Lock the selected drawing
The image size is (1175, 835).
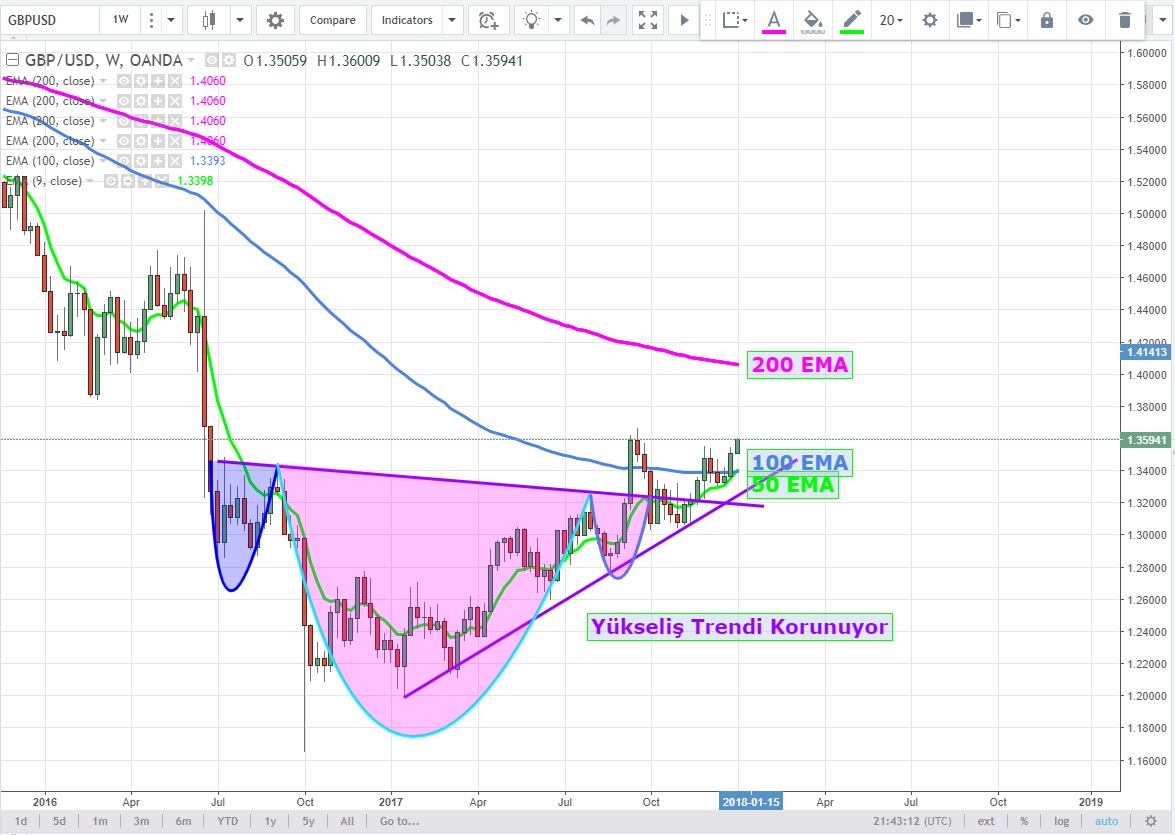click(x=1046, y=20)
